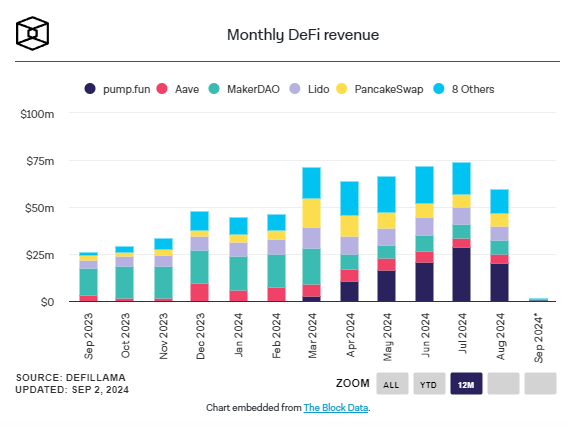The image size is (568, 427).
Task: Click the Apr 2024 axis label
Action: [350, 335]
